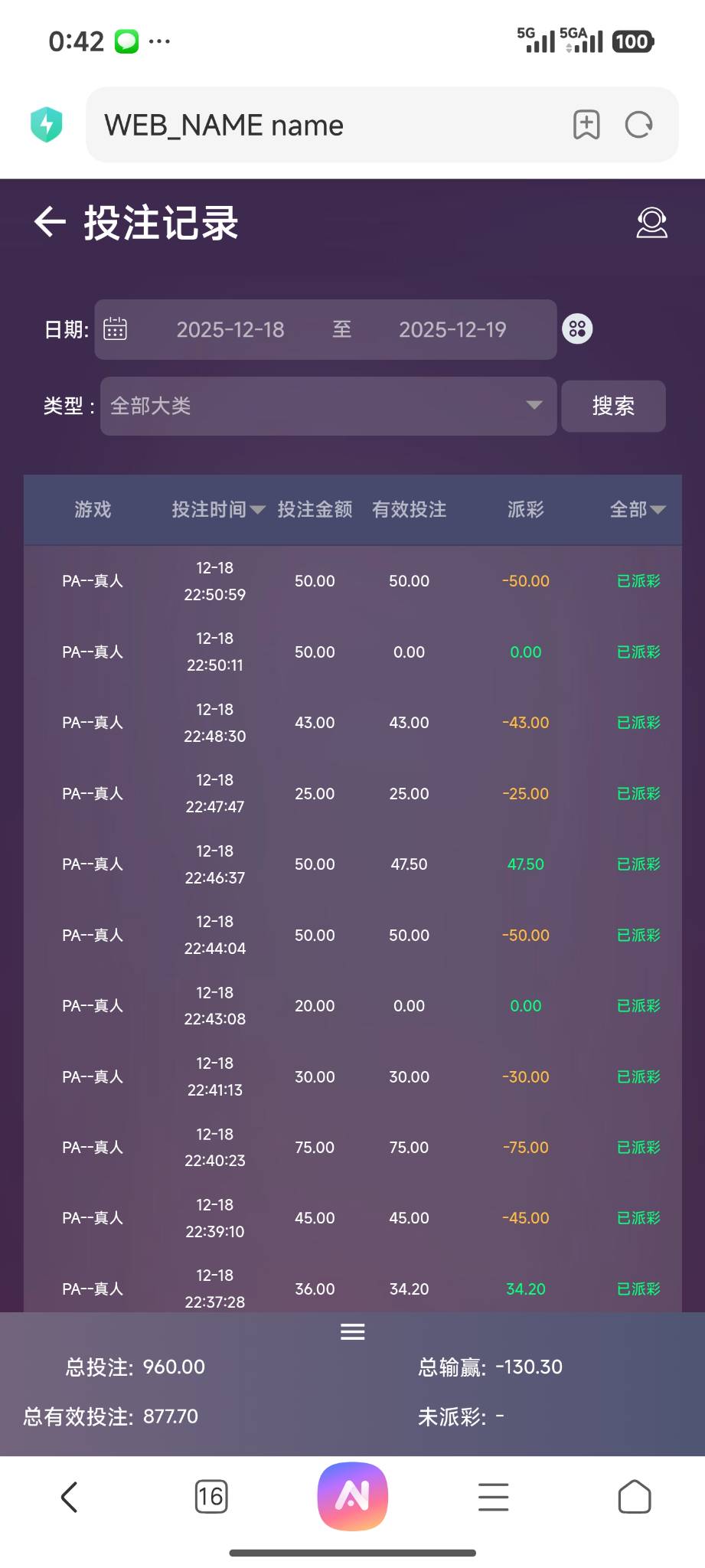This screenshot has width=705, height=1568.
Task: Open customer service headset icon
Action: [x=651, y=223]
